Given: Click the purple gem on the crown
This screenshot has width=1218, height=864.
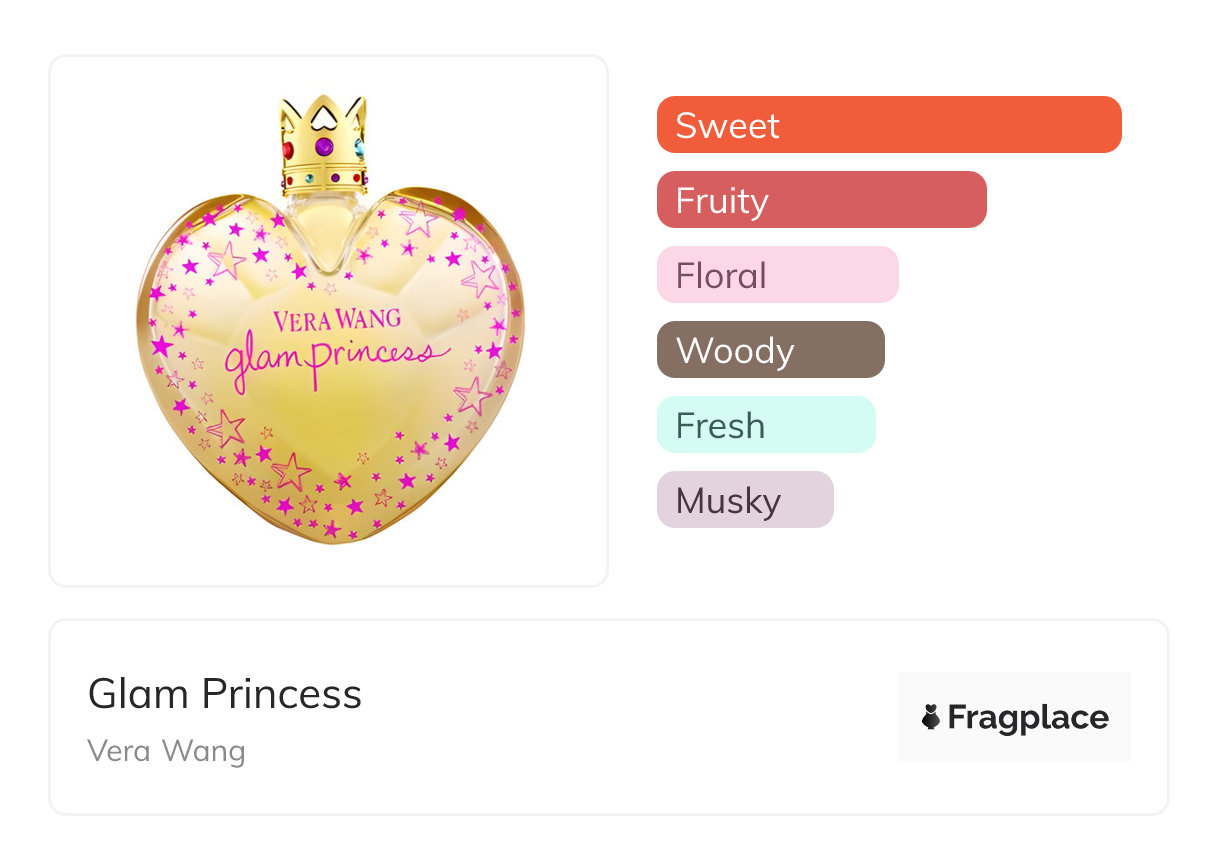Looking at the screenshot, I should tap(324, 146).
